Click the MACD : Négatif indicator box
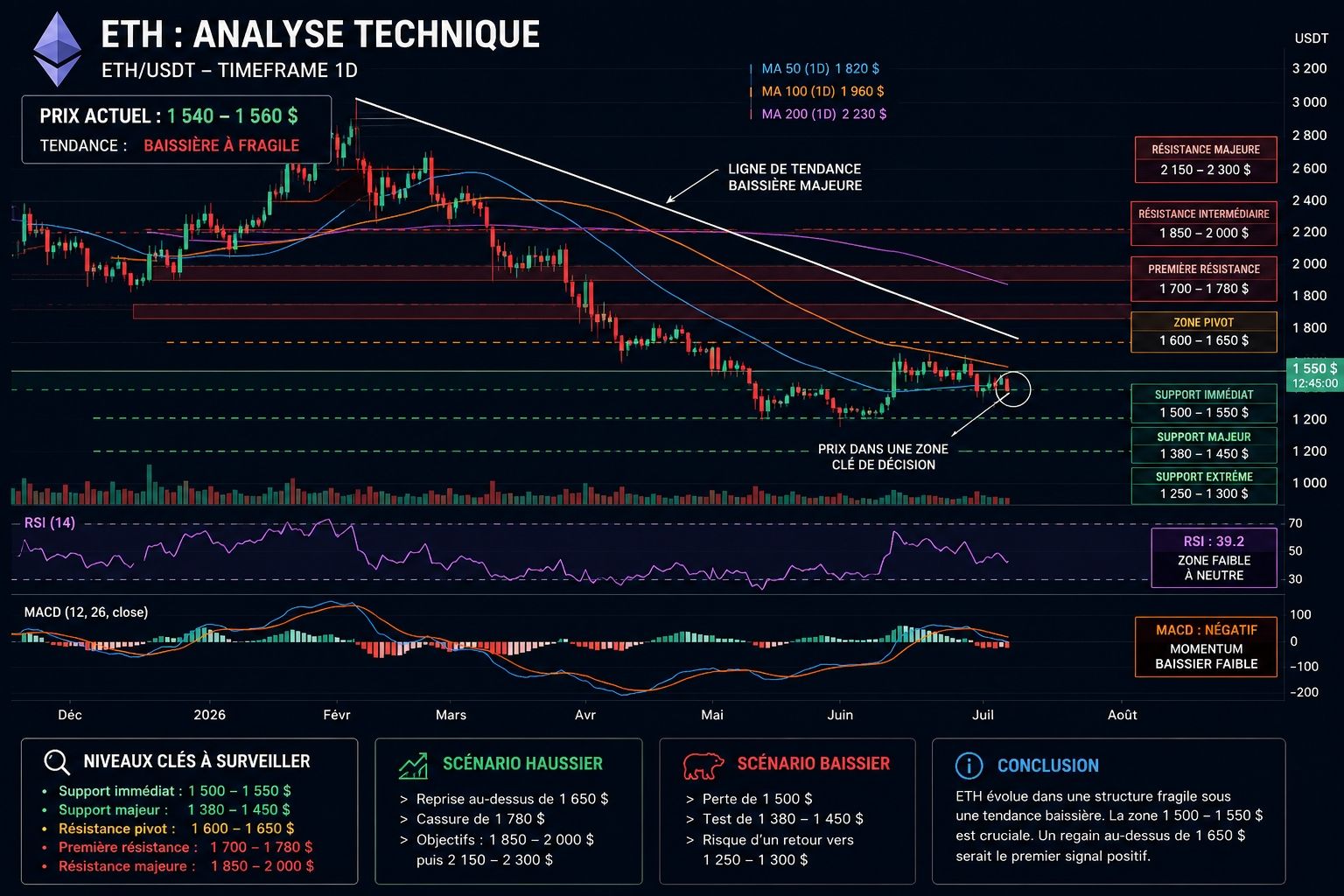The height and width of the screenshot is (896, 1344). point(1206,647)
